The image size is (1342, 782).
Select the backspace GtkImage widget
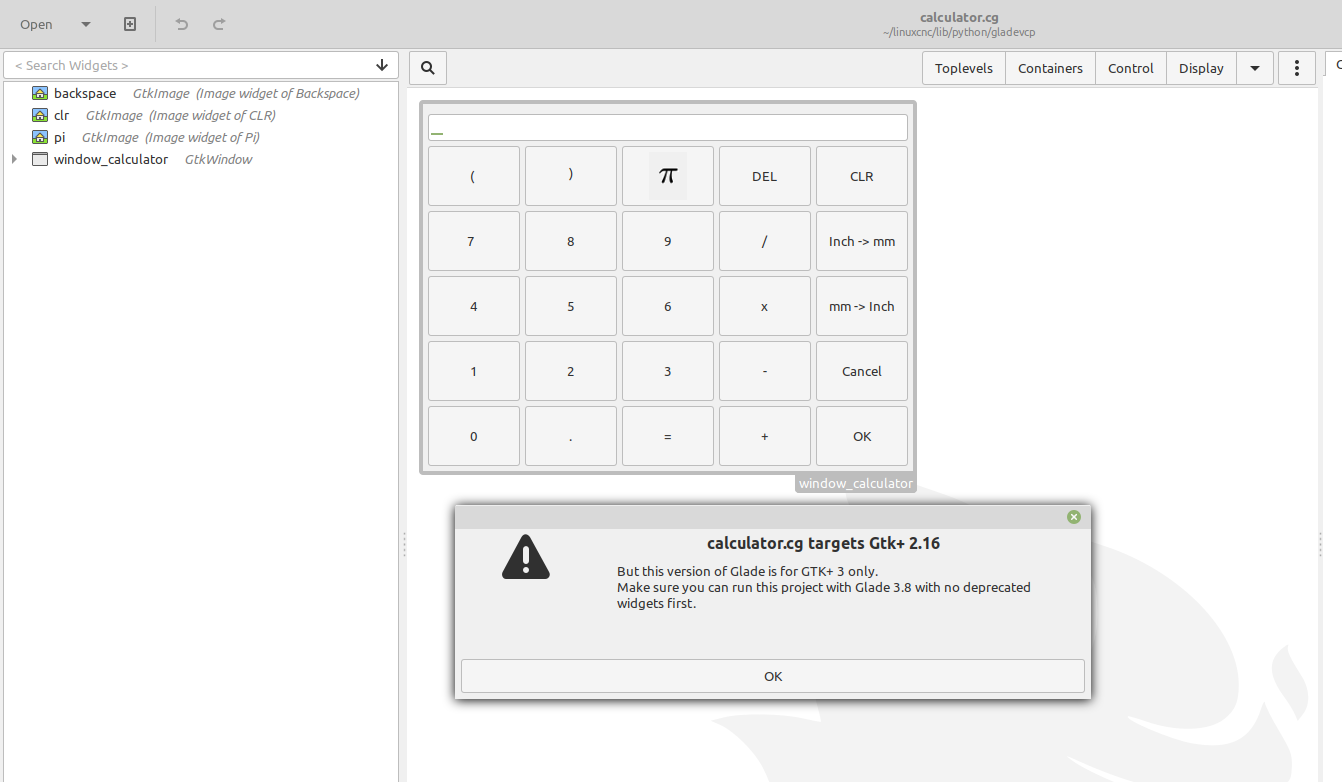[85, 93]
